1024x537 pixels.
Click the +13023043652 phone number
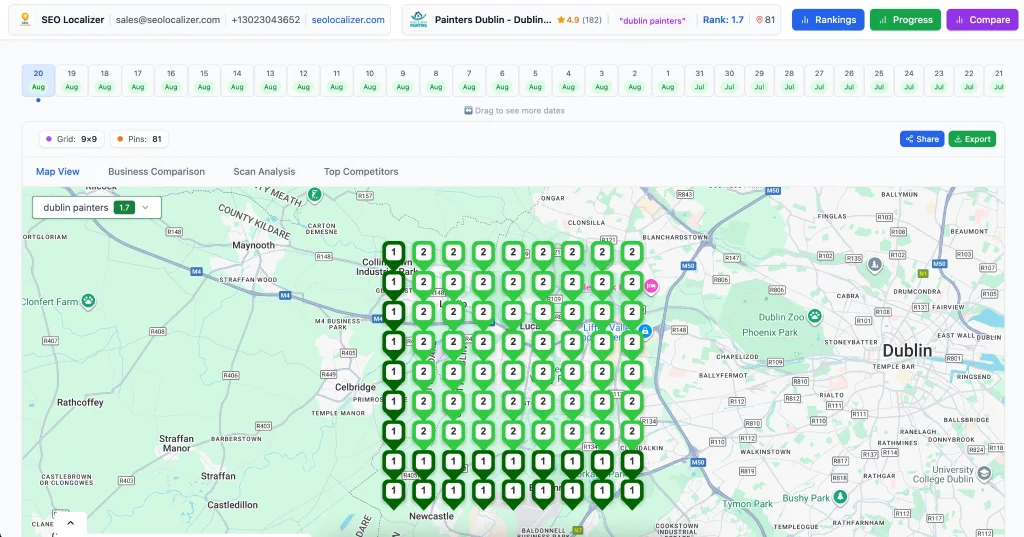click(266, 20)
